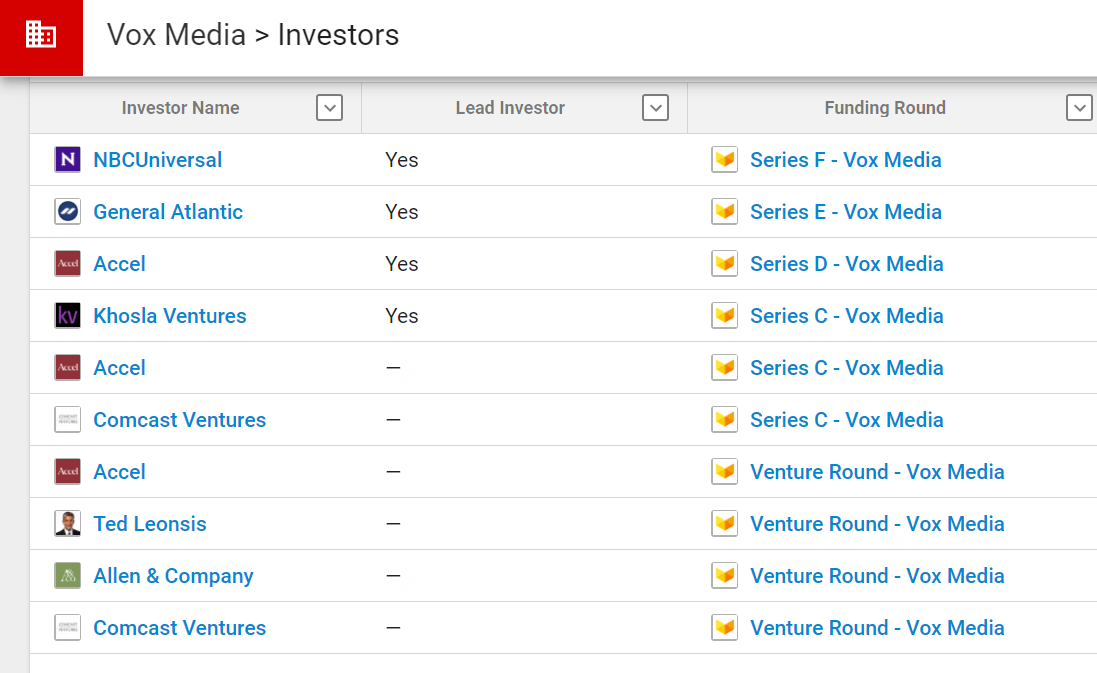Open the Funding Round column dropdown

[1080, 108]
